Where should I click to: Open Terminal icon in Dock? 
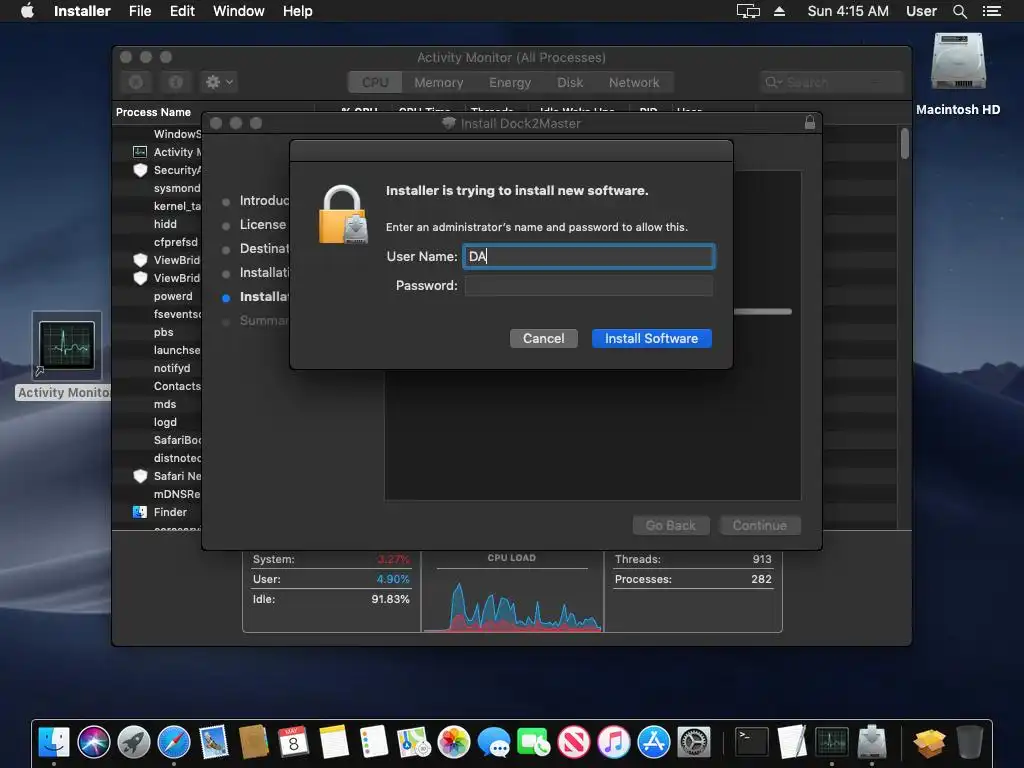pyautogui.click(x=752, y=743)
